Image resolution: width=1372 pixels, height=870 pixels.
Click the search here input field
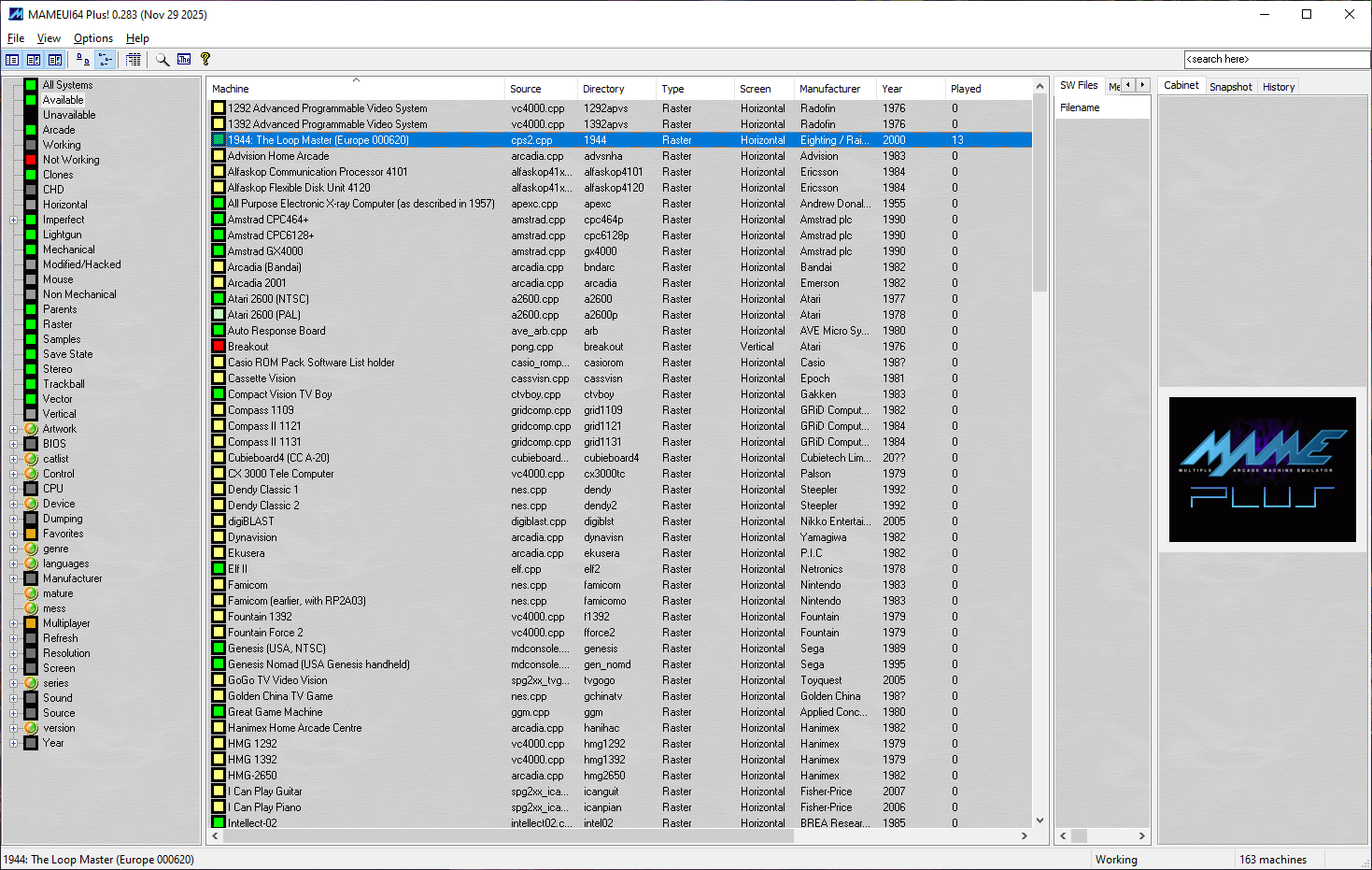(1276, 59)
